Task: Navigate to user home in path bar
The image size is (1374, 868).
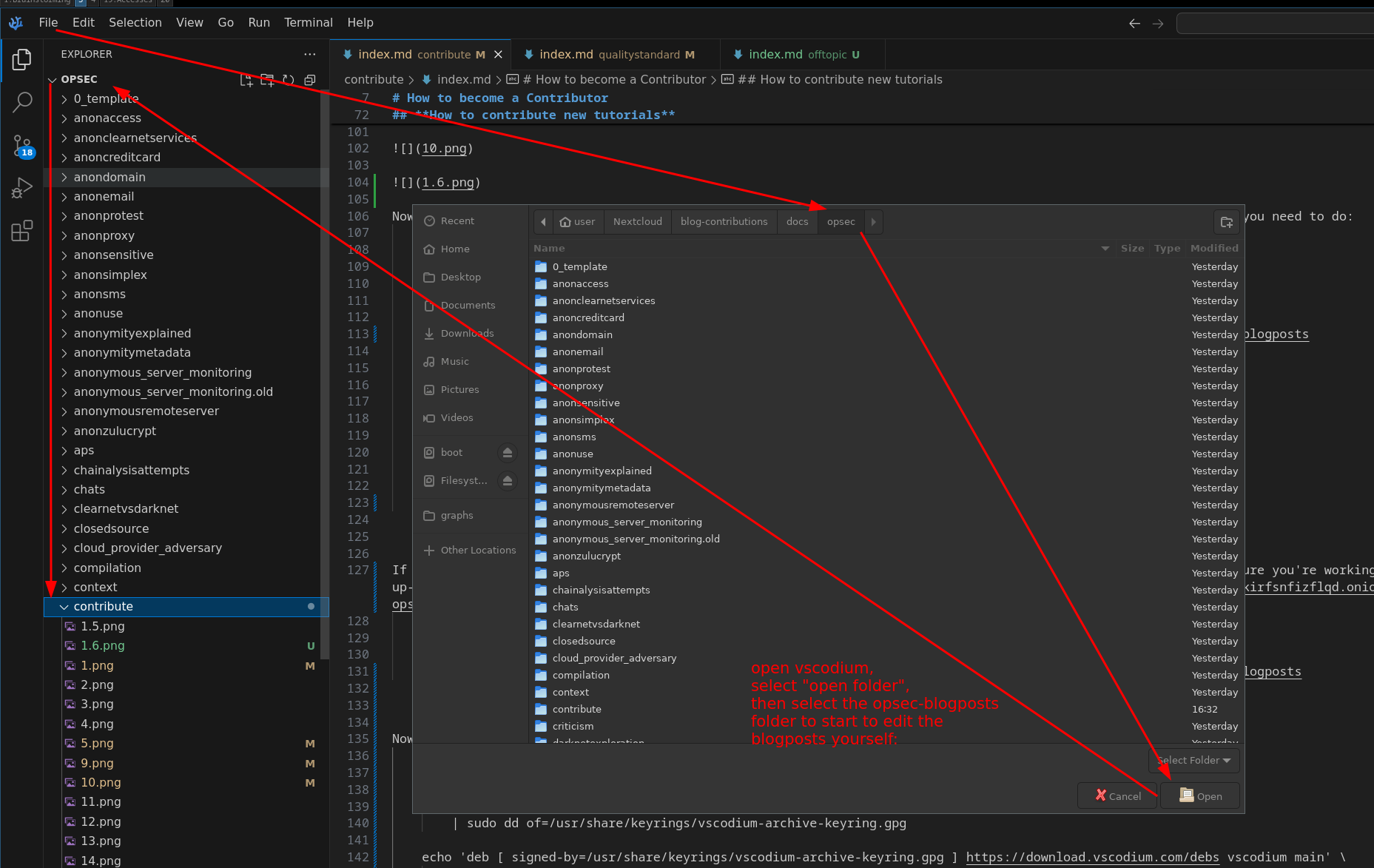Action: 577,222
